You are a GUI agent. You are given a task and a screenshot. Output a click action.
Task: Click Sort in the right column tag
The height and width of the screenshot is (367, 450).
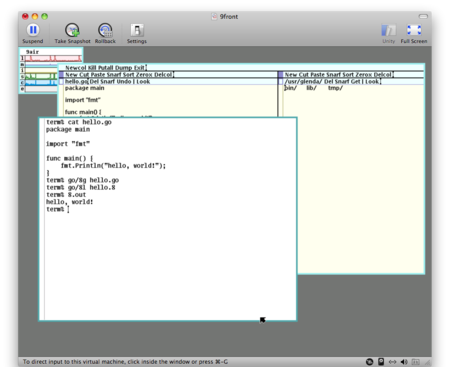point(348,75)
